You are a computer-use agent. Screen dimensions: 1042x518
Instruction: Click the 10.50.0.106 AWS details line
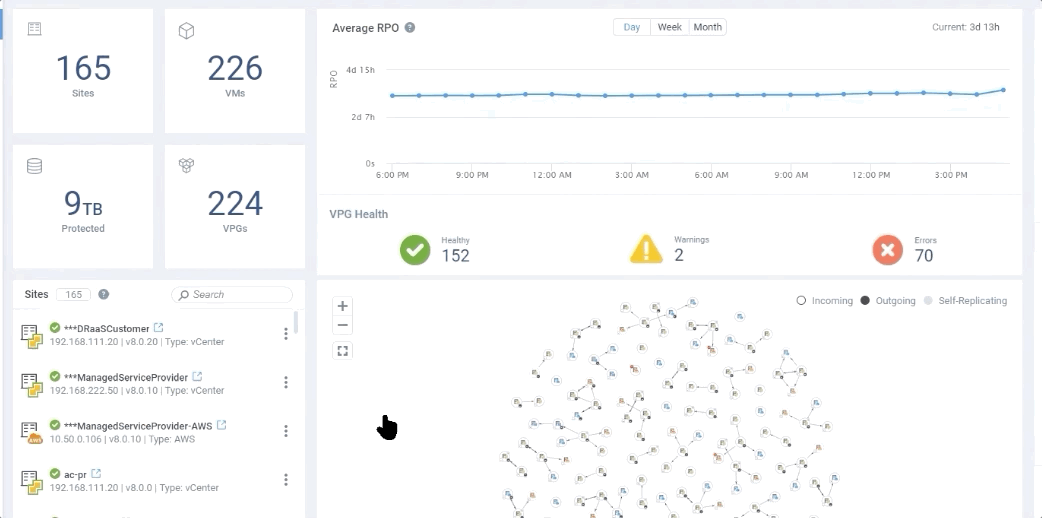122,439
